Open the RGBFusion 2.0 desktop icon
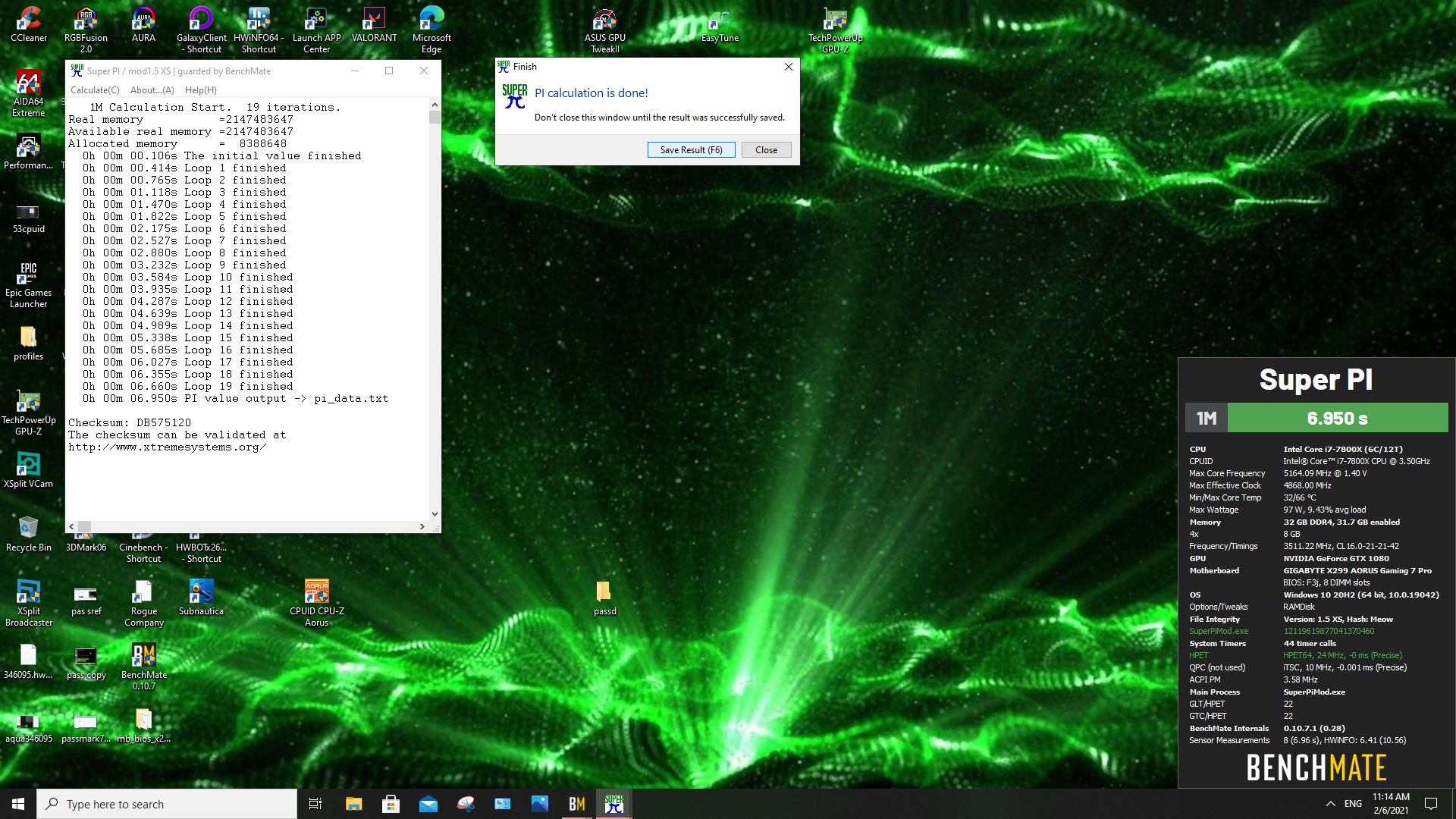 pyautogui.click(x=86, y=30)
